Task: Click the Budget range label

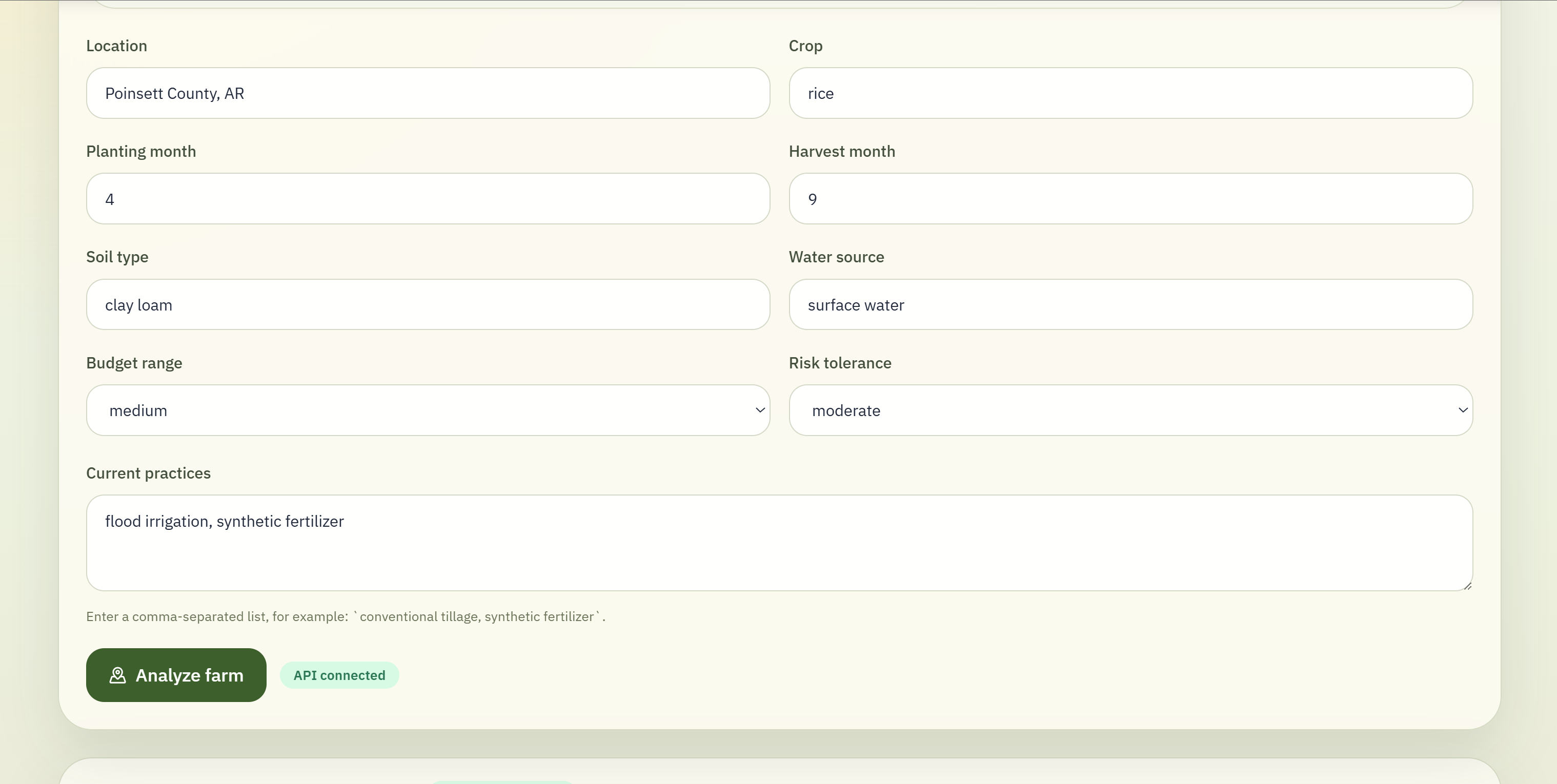Action: pyautogui.click(x=134, y=363)
